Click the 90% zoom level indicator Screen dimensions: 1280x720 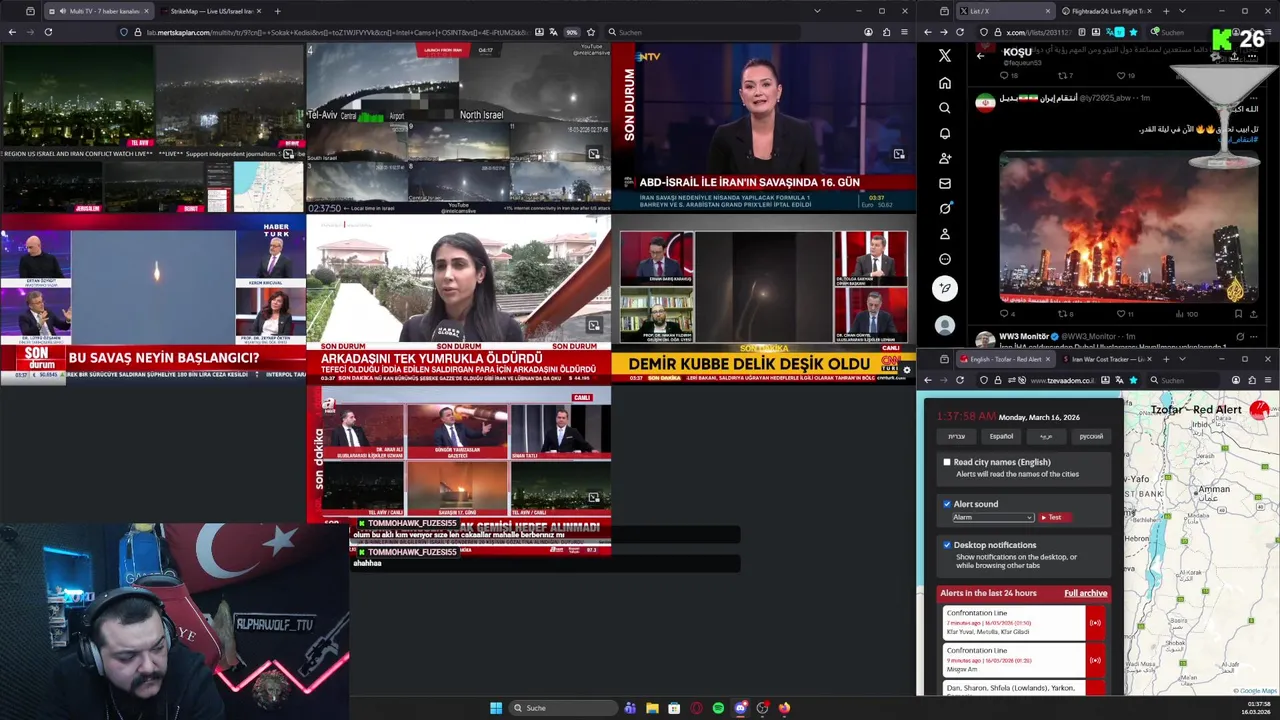click(x=572, y=32)
